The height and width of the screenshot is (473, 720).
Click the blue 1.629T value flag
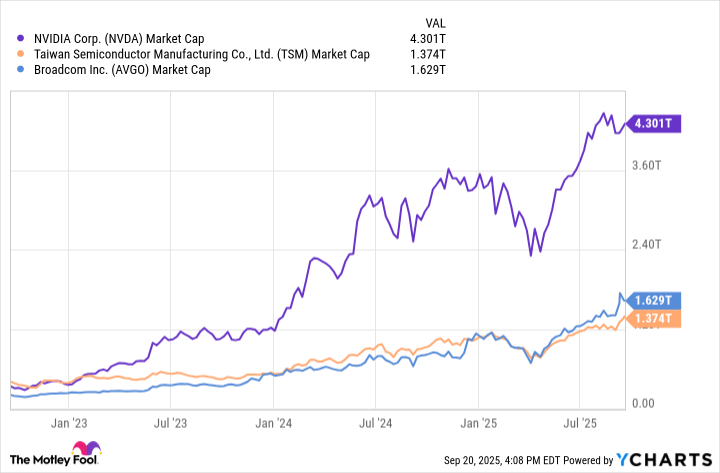654,300
